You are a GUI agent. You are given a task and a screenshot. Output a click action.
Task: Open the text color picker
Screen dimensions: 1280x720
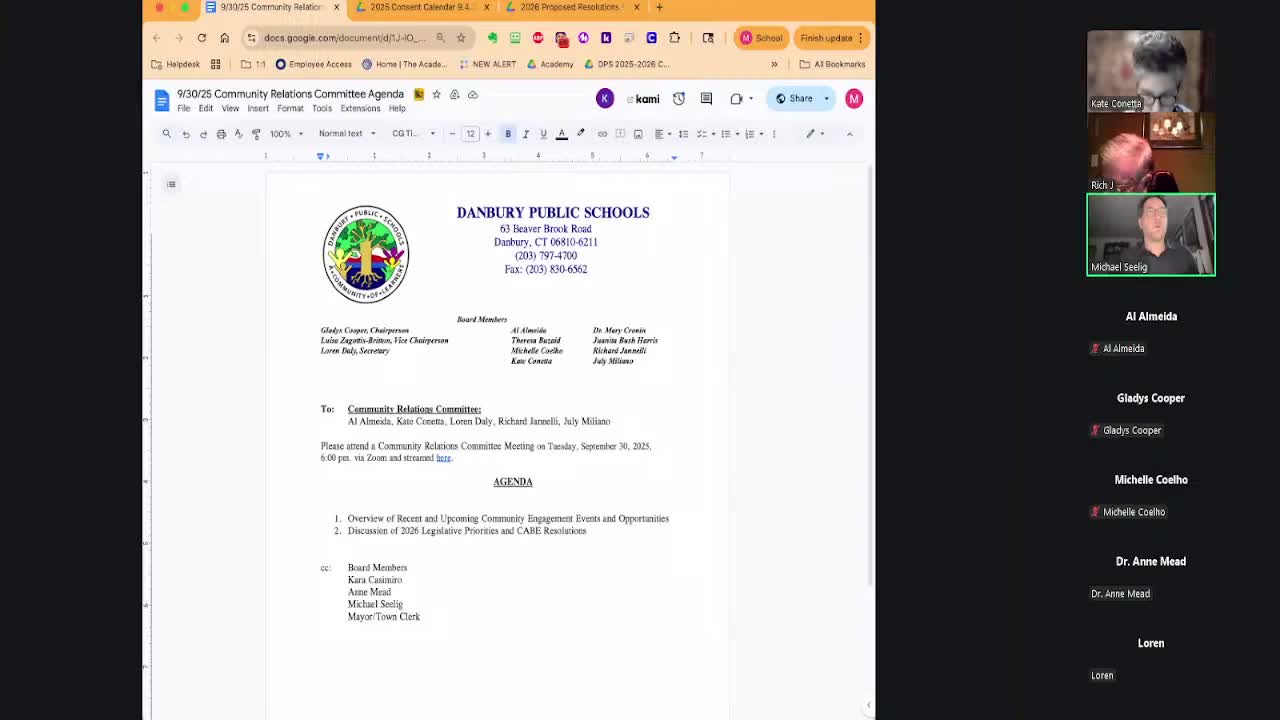point(562,134)
